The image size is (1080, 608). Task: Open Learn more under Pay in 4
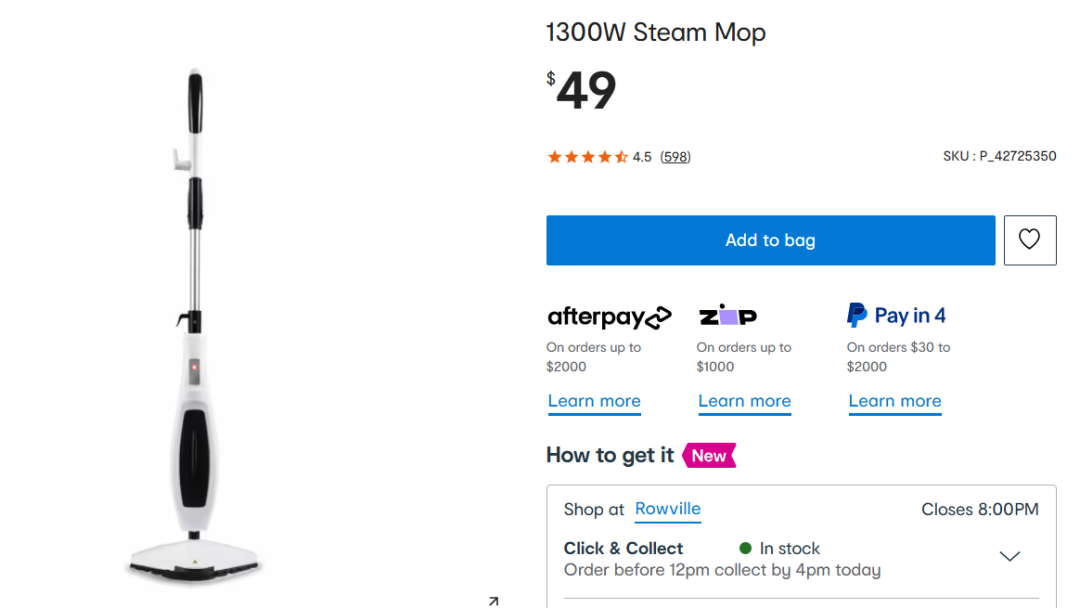pos(894,401)
